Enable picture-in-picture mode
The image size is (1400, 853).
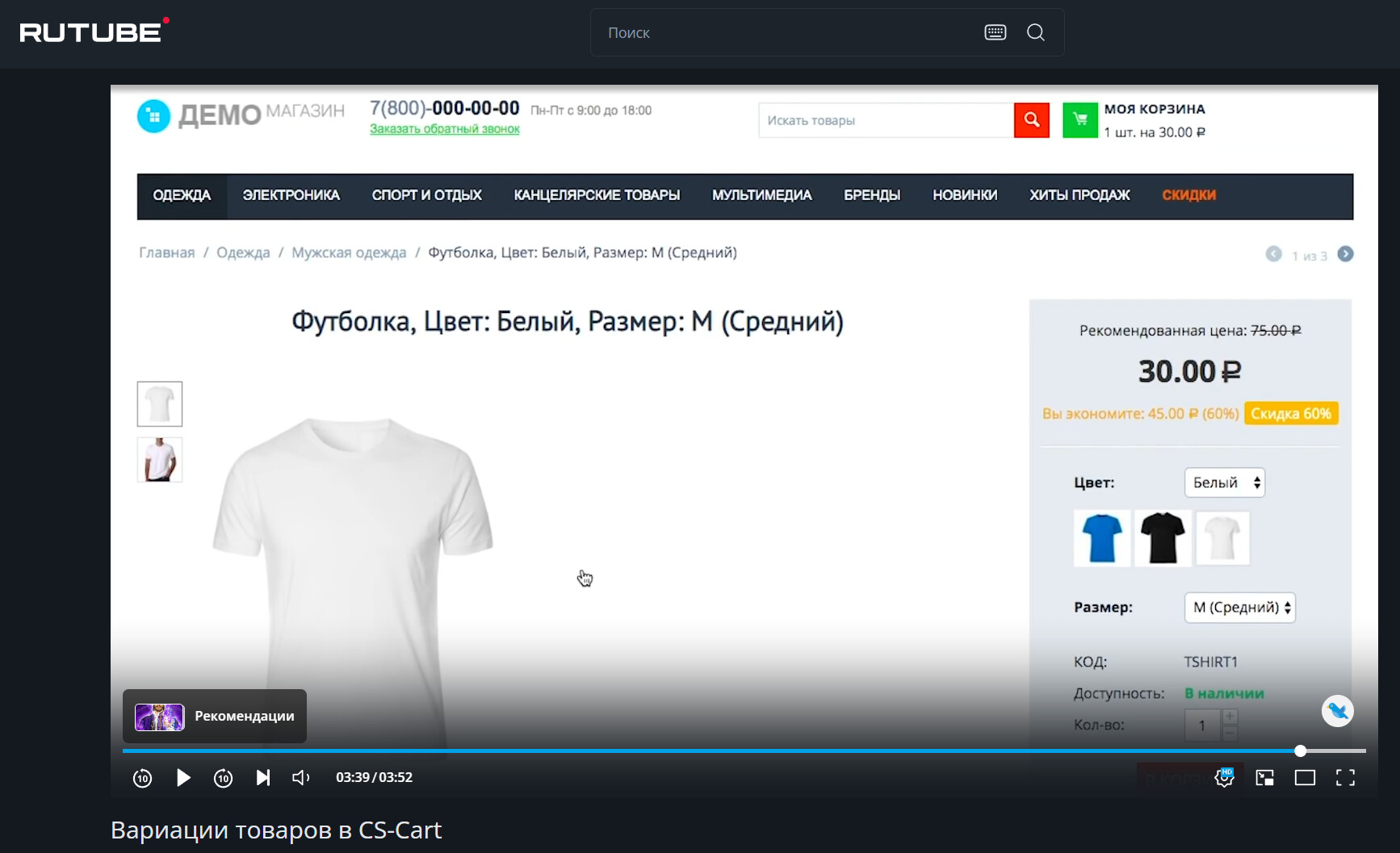[x=1264, y=777]
